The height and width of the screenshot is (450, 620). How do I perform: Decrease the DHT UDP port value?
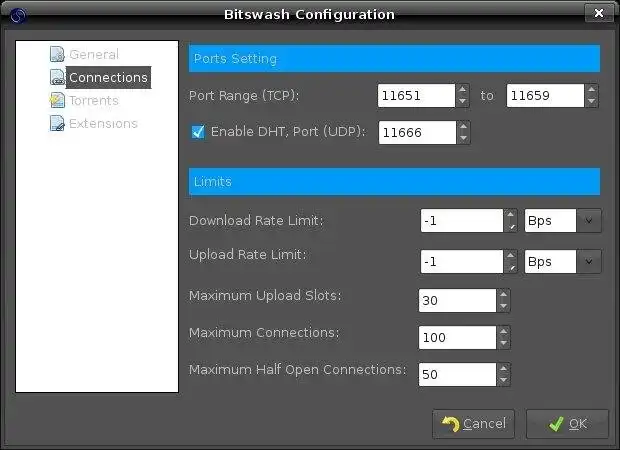tap(463, 138)
